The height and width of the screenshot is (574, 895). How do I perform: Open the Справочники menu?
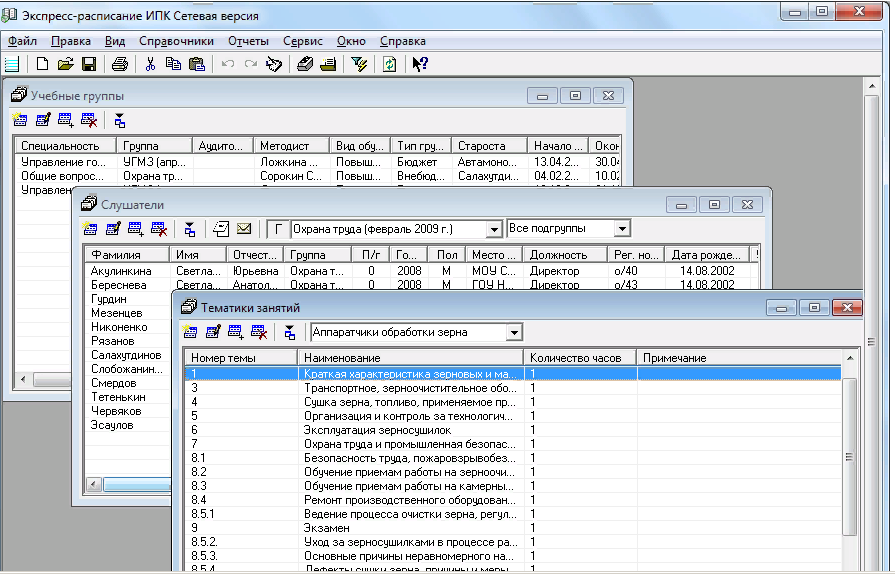click(176, 41)
